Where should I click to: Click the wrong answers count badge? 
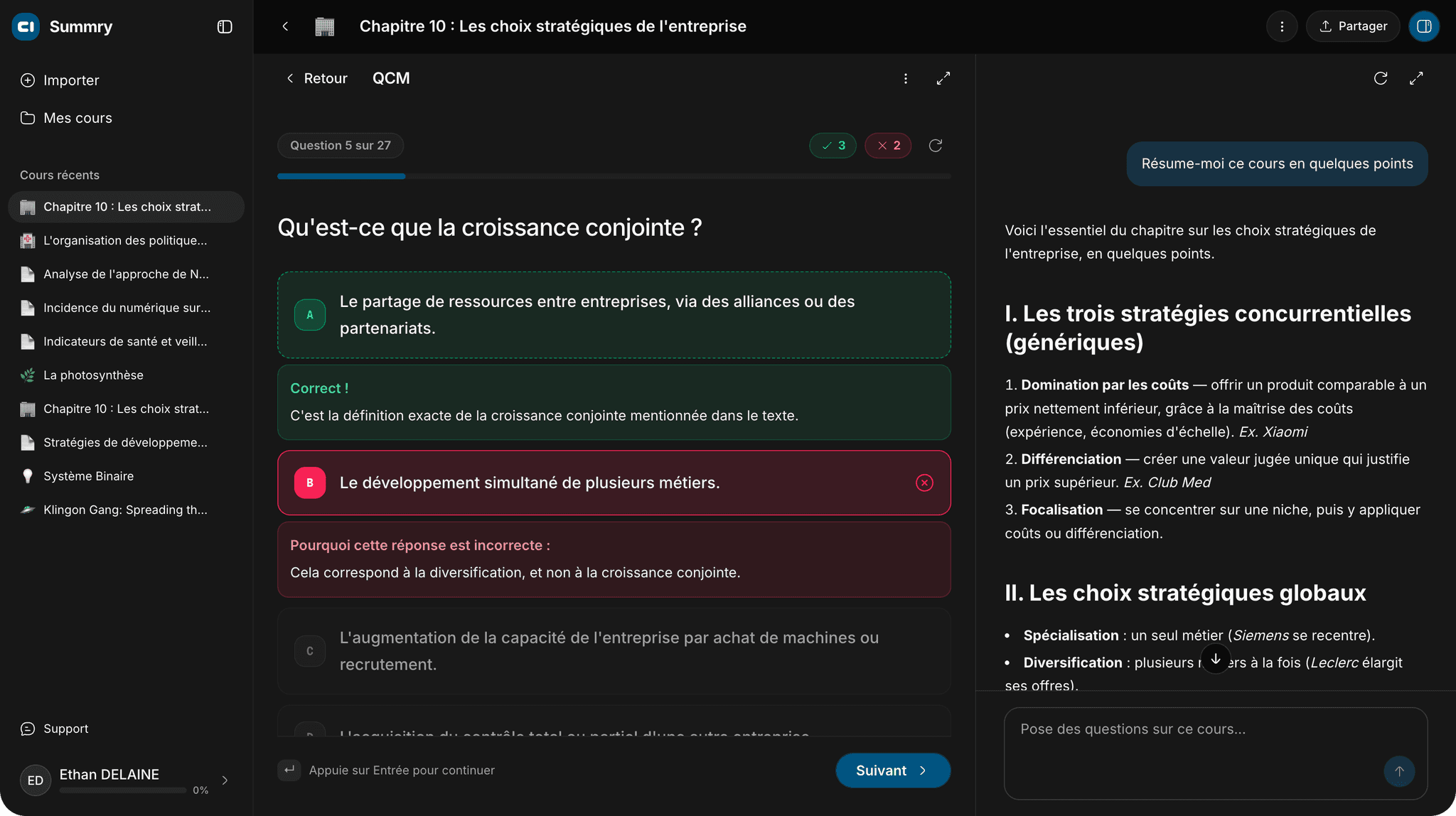[888, 146]
